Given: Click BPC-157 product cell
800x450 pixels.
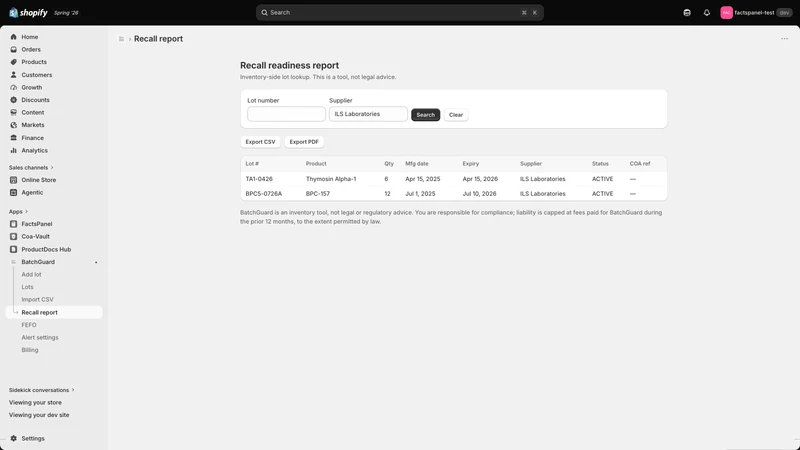Looking at the screenshot, I should (318, 194).
